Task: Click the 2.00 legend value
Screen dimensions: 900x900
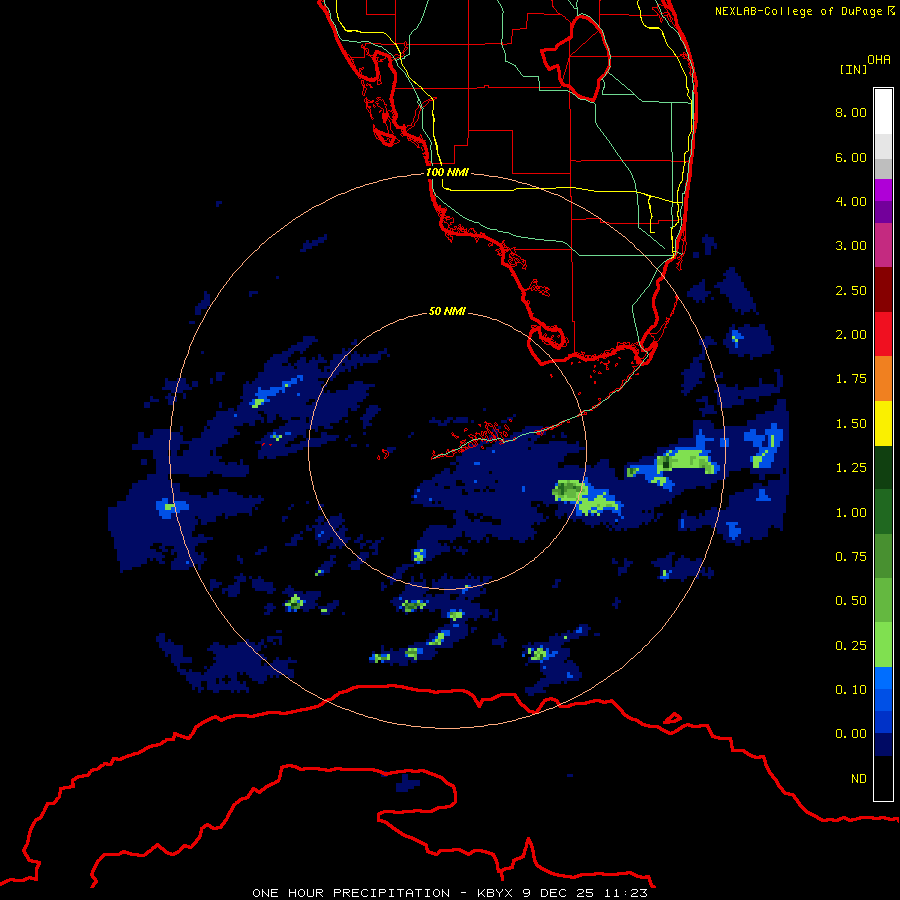Action: 851,335
